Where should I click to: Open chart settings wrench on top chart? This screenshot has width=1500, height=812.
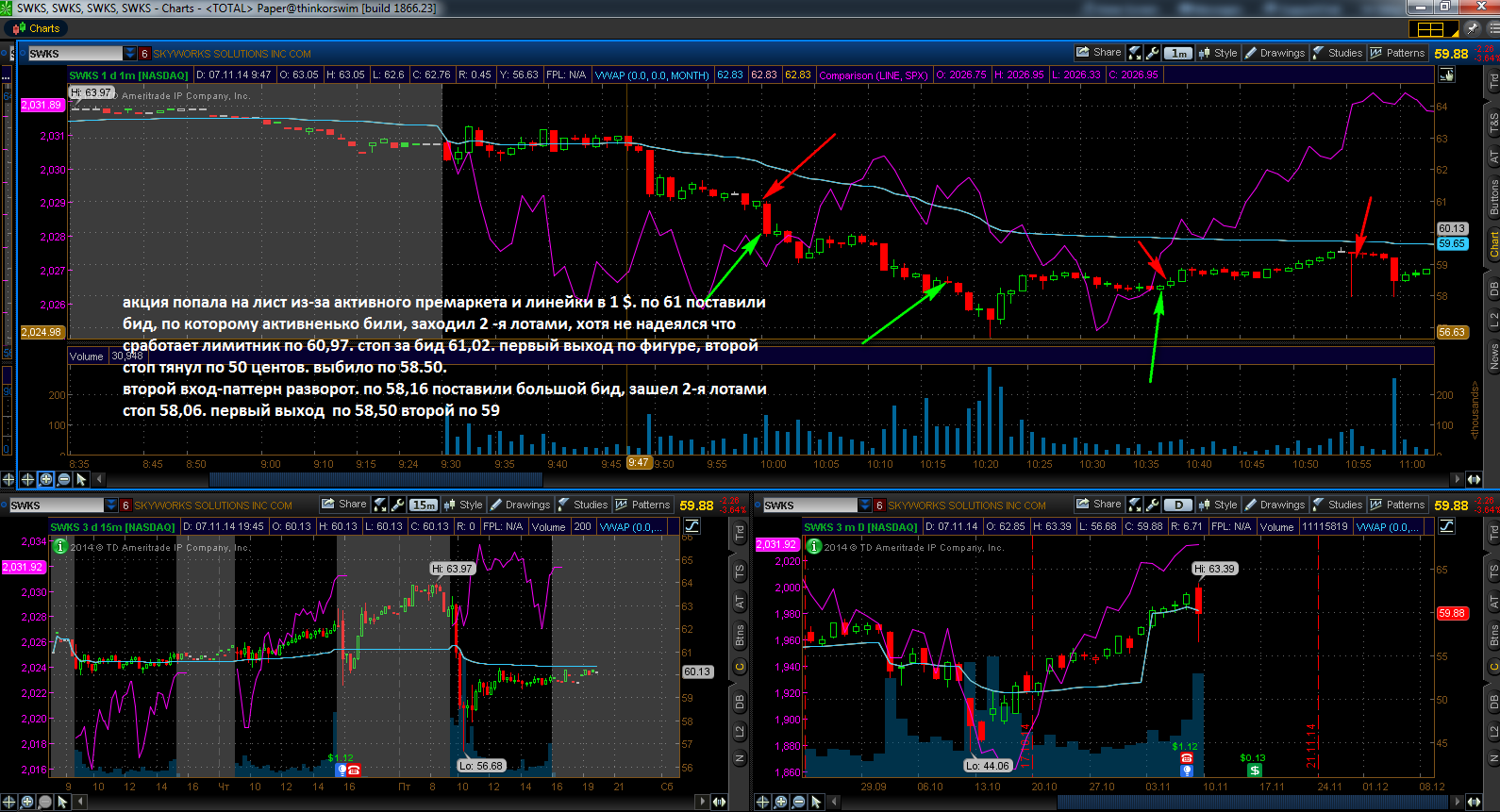coord(1152,53)
